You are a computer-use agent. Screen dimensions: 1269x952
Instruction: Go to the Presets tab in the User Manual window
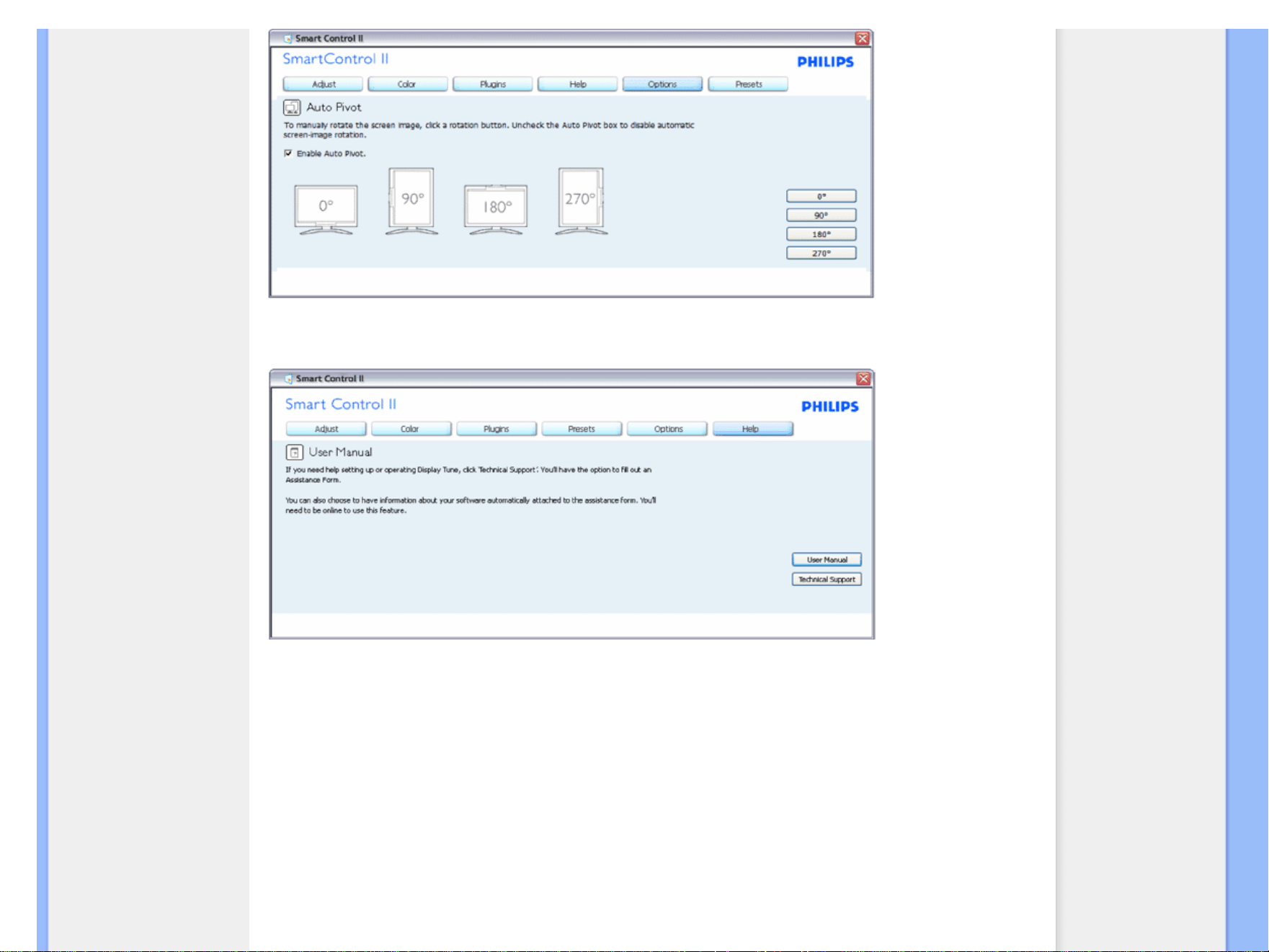[x=582, y=429]
